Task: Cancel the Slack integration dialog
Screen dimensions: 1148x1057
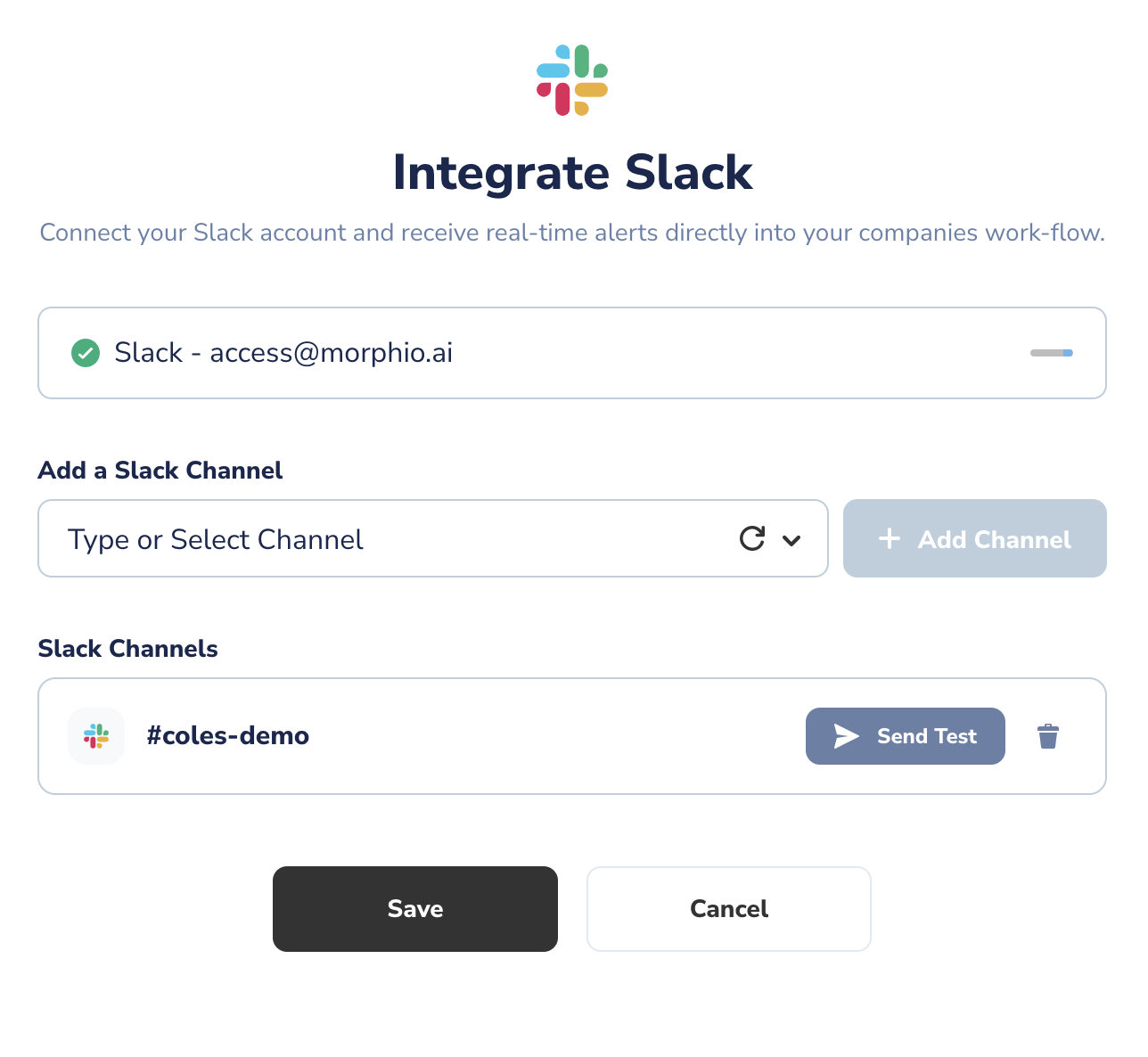Action: pyautogui.click(x=729, y=909)
